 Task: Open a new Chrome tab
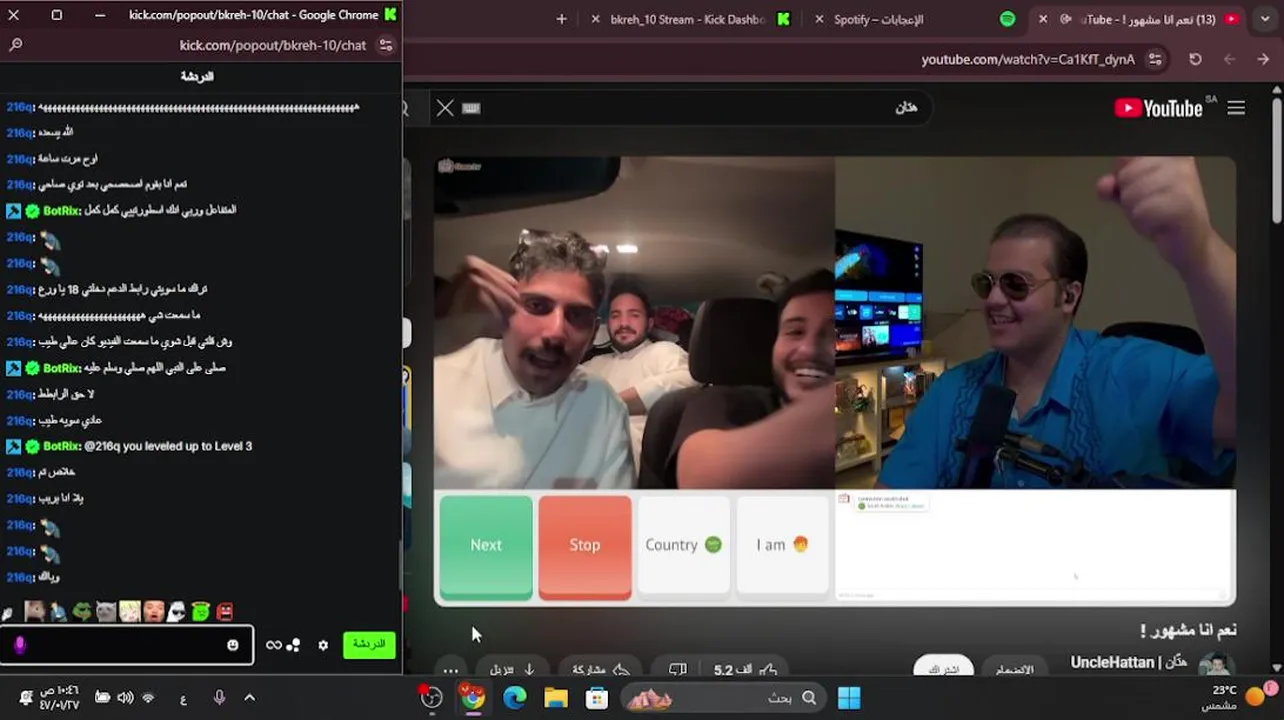(x=561, y=19)
